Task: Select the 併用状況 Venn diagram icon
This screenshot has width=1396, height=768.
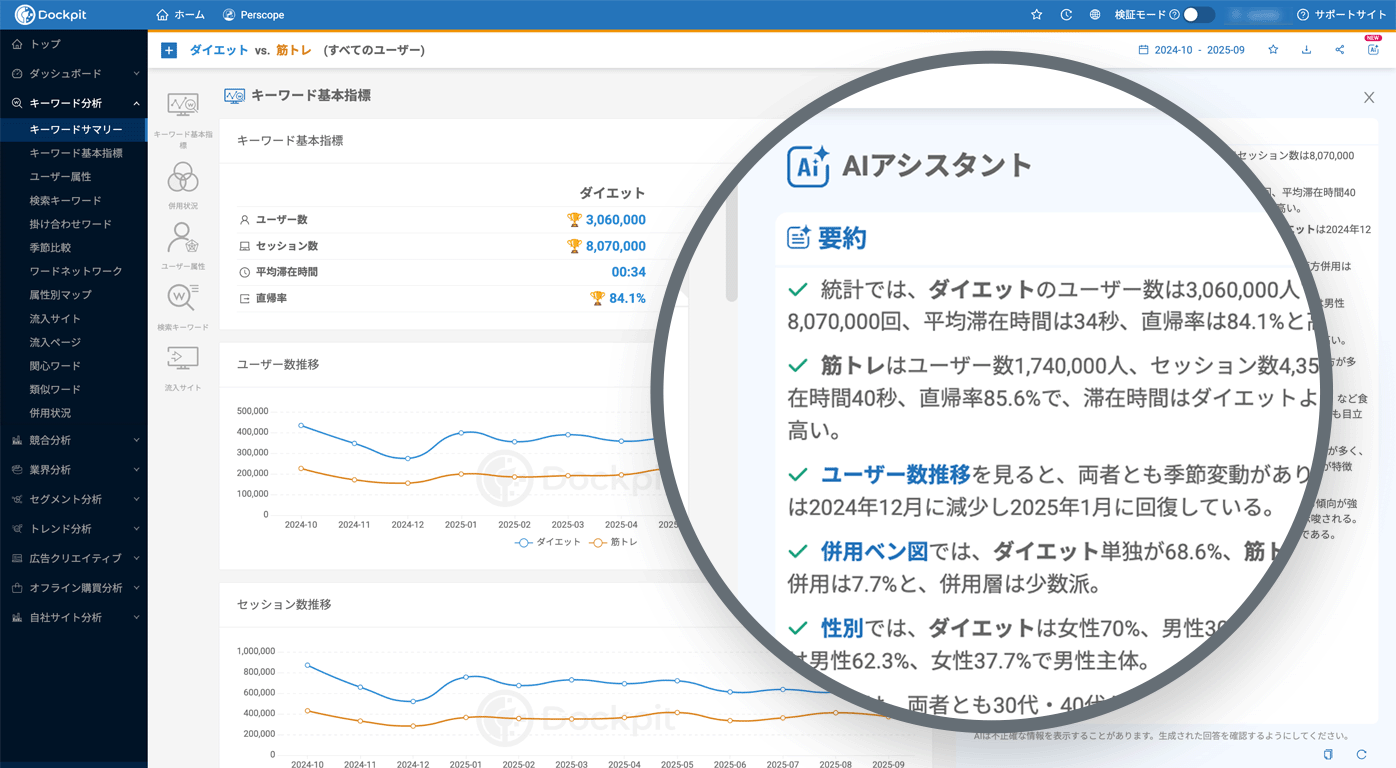Action: pyautogui.click(x=182, y=178)
